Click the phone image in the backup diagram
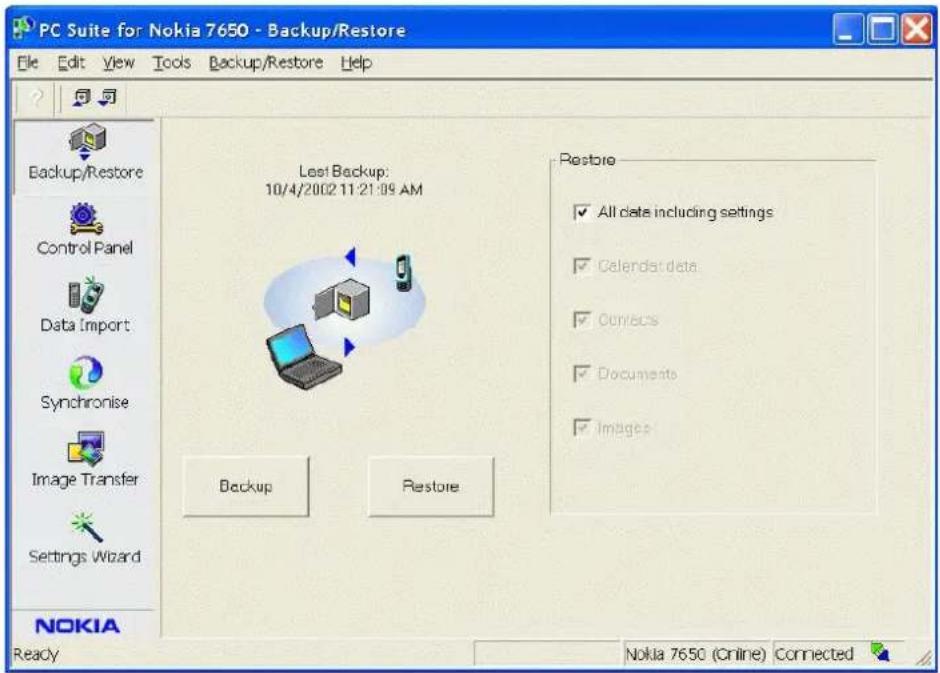The image size is (940, 673). [404, 273]
